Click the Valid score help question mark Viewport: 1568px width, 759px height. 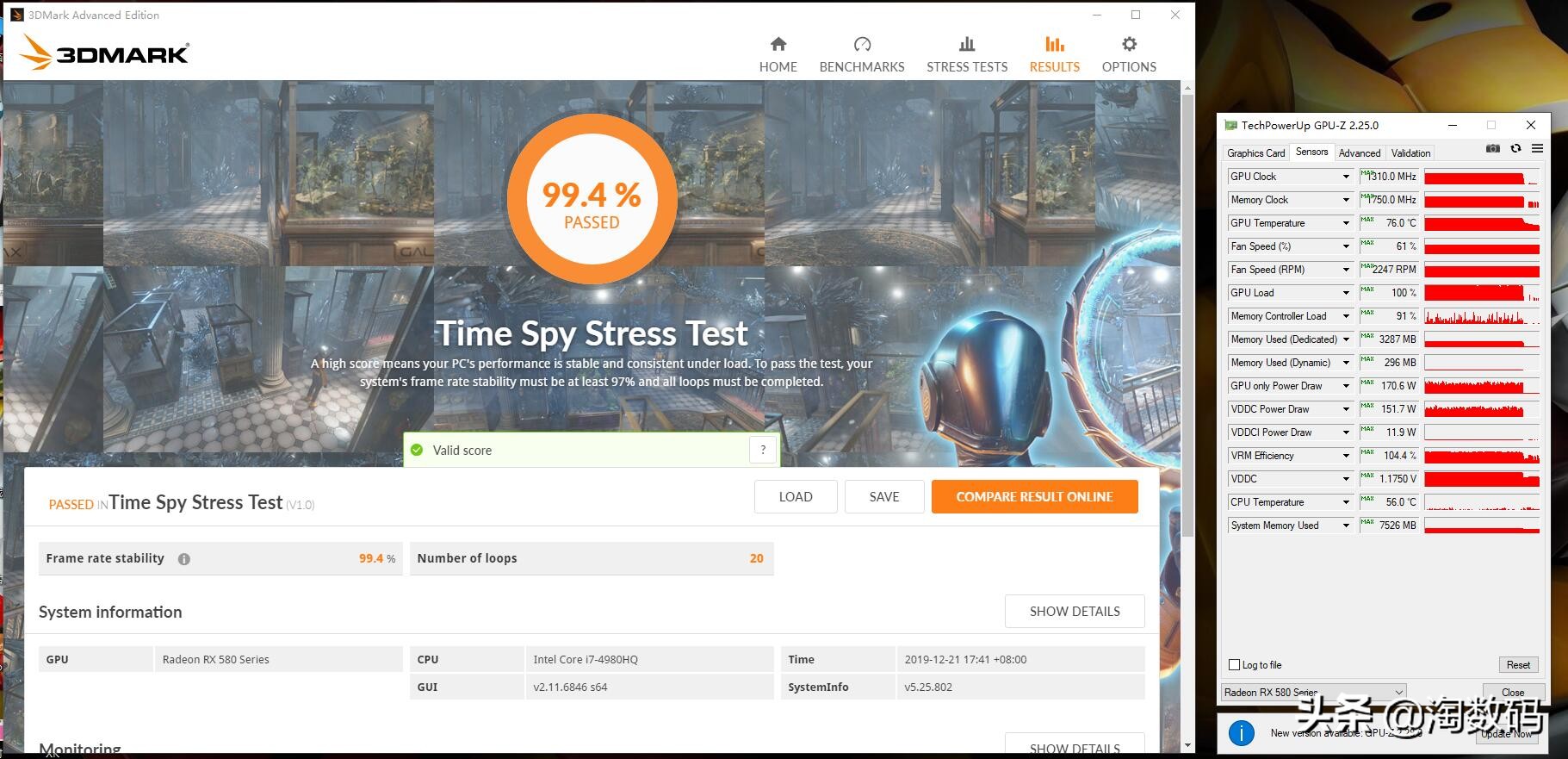763,450
